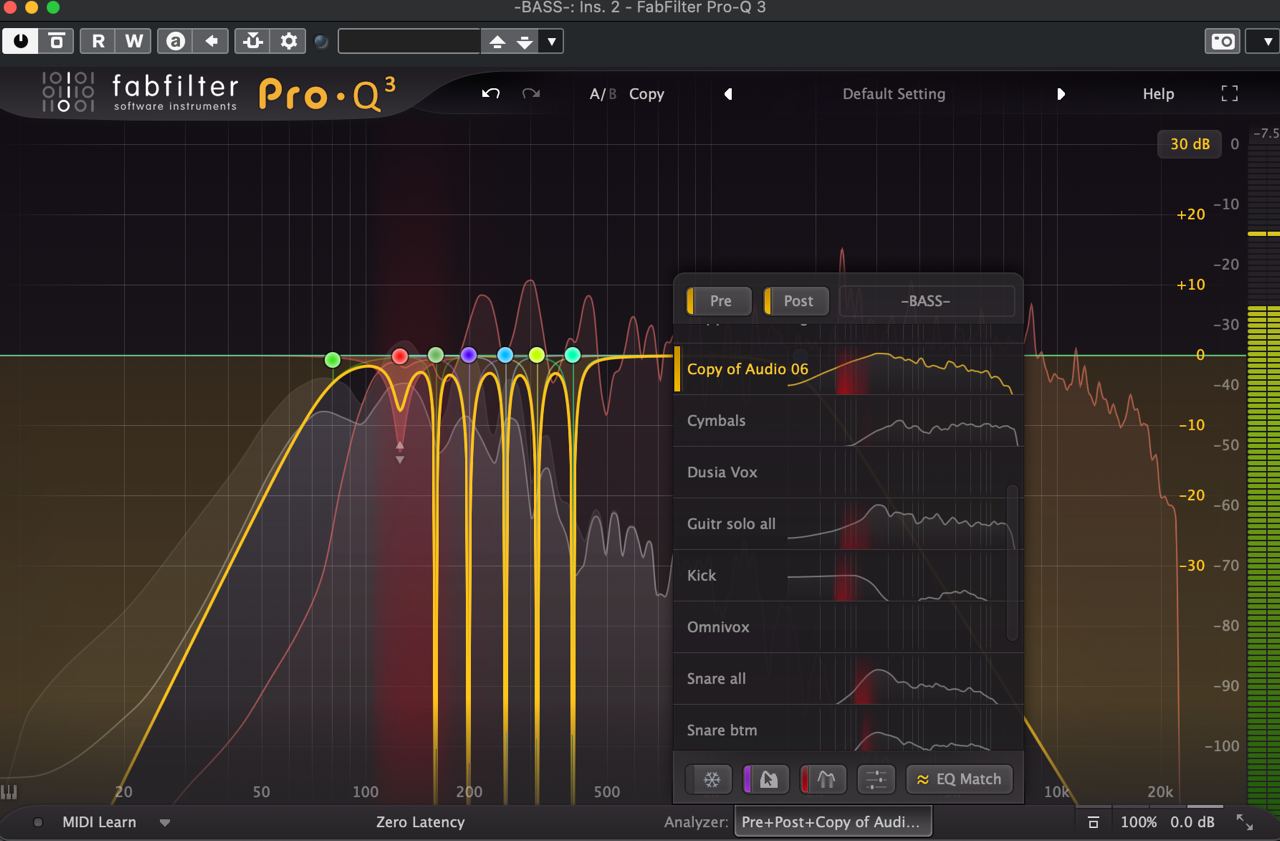Toggle the plugin bypass power button
Viewport: 1280px width, 841px height.
click(x=20, y=41)
